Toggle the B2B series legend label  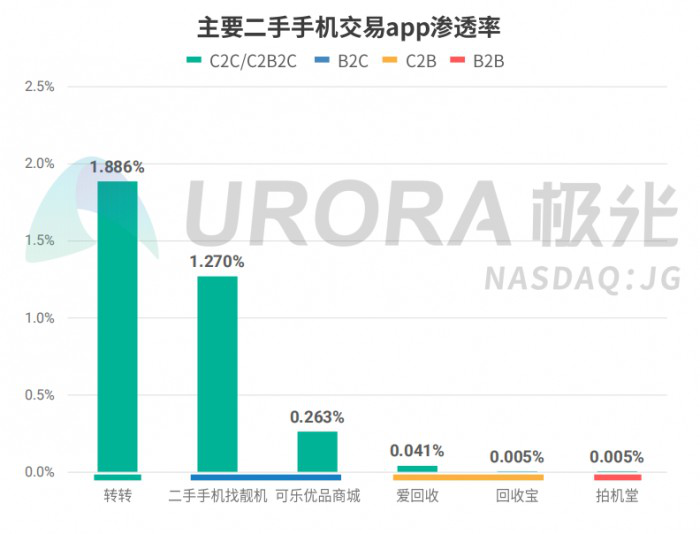point(489,61)
